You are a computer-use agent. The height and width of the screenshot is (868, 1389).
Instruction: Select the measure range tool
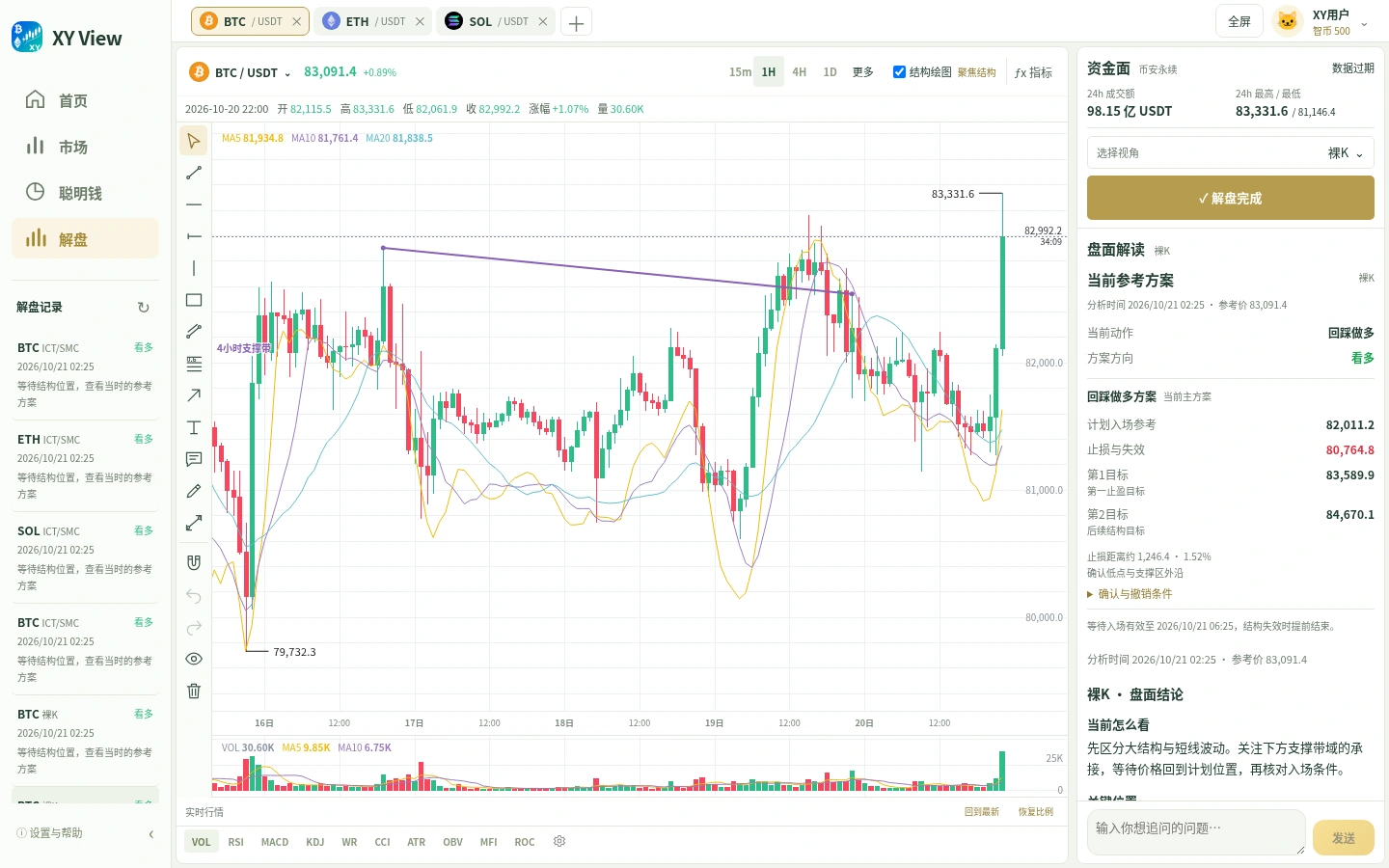click(194, 523)
